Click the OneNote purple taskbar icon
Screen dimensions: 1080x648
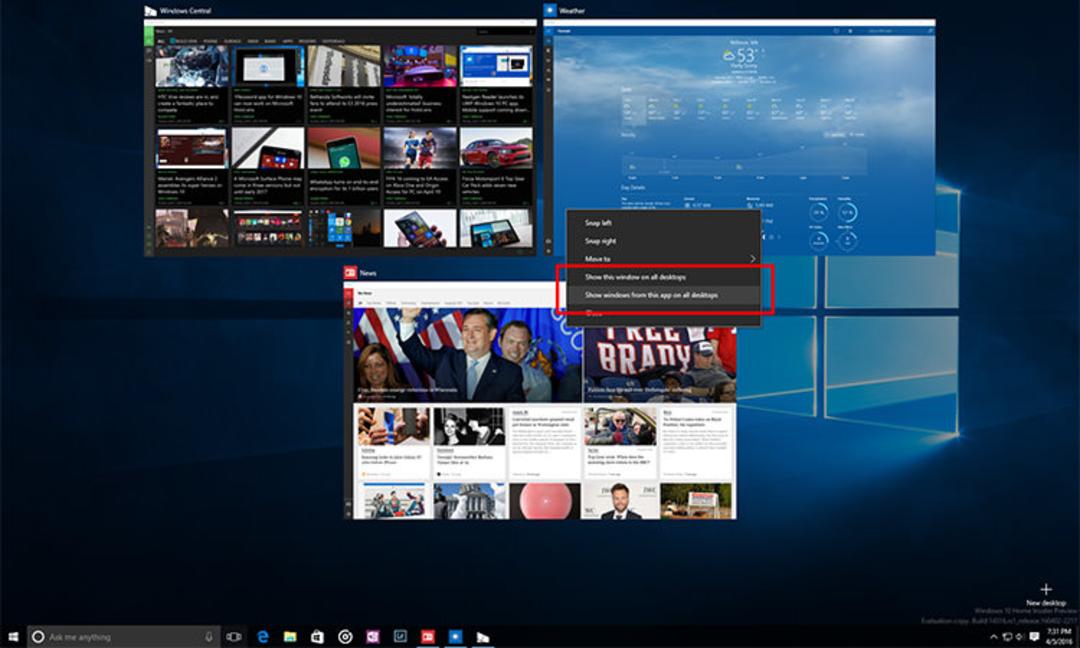(373, 637)
